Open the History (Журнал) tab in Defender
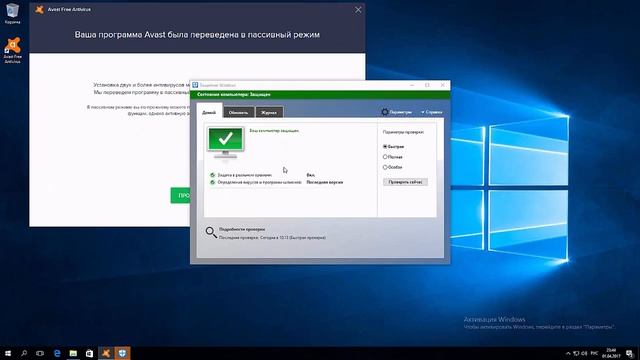640x360 pixels. (x=269, y=112)
